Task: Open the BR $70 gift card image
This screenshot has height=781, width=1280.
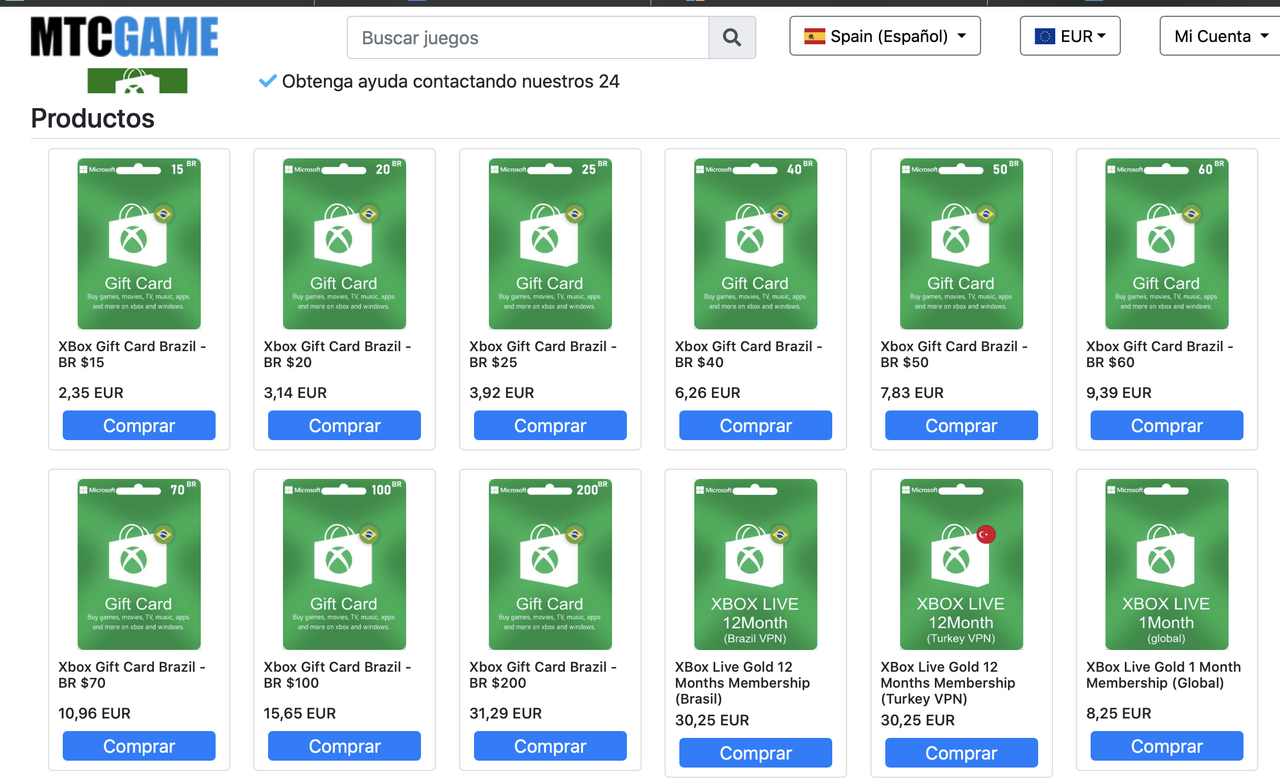Action: click(139, 564)
